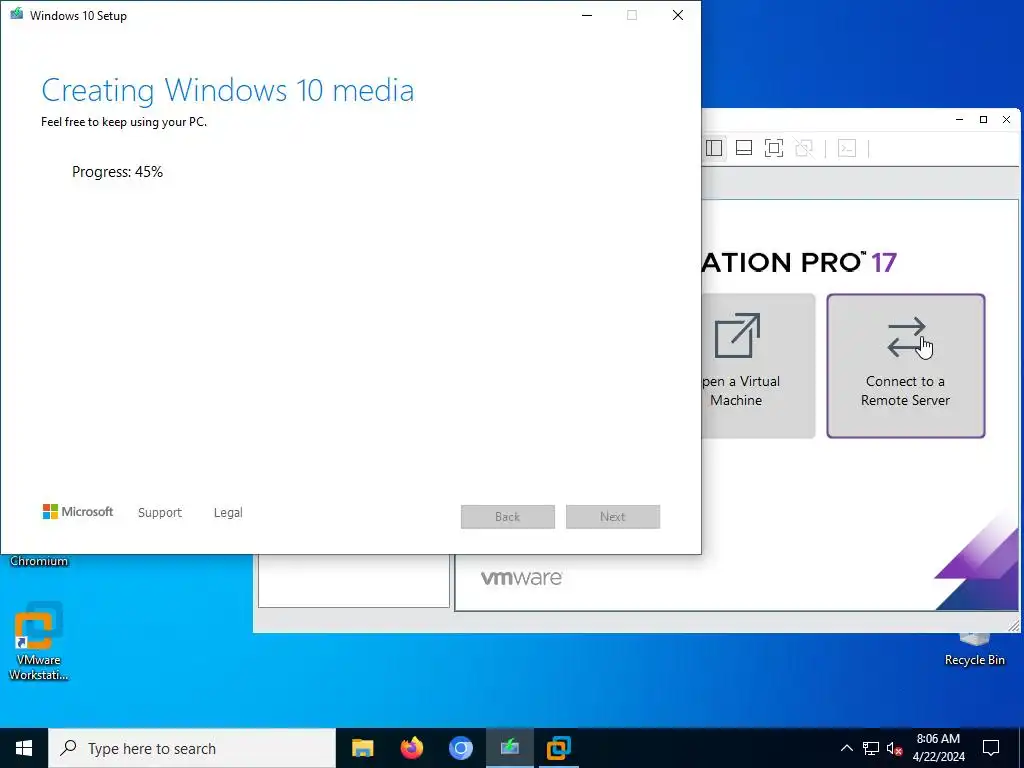Open the Recycle Bin desktop icon
This screenshot has width=1024, height=768.
(x=974, y=650)
